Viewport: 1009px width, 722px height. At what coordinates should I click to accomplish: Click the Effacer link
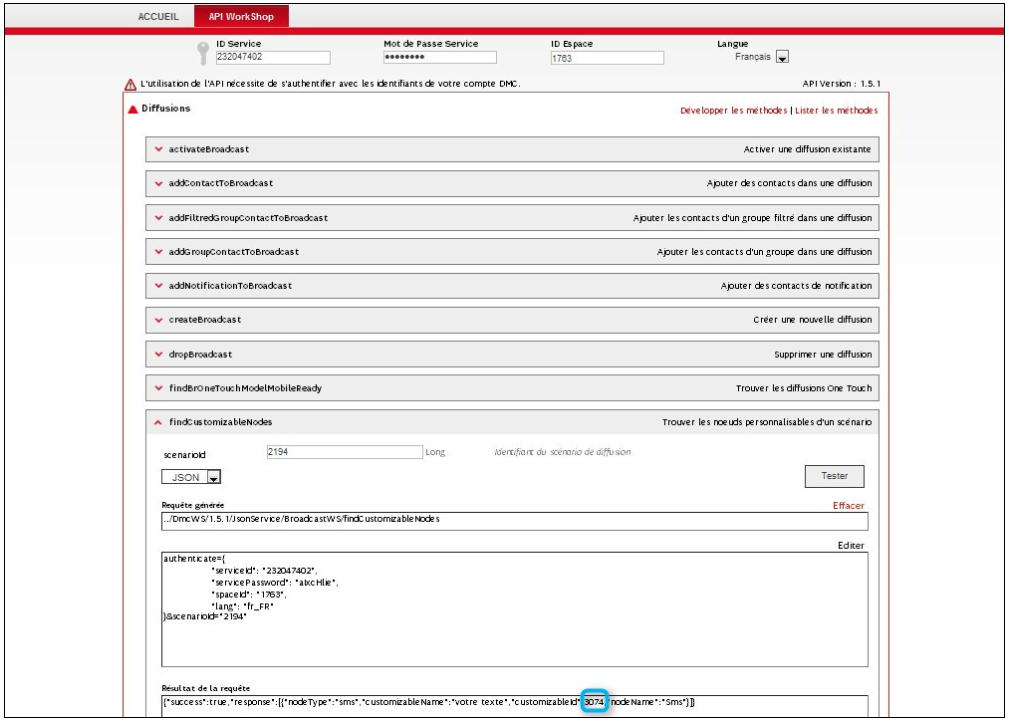848,506
